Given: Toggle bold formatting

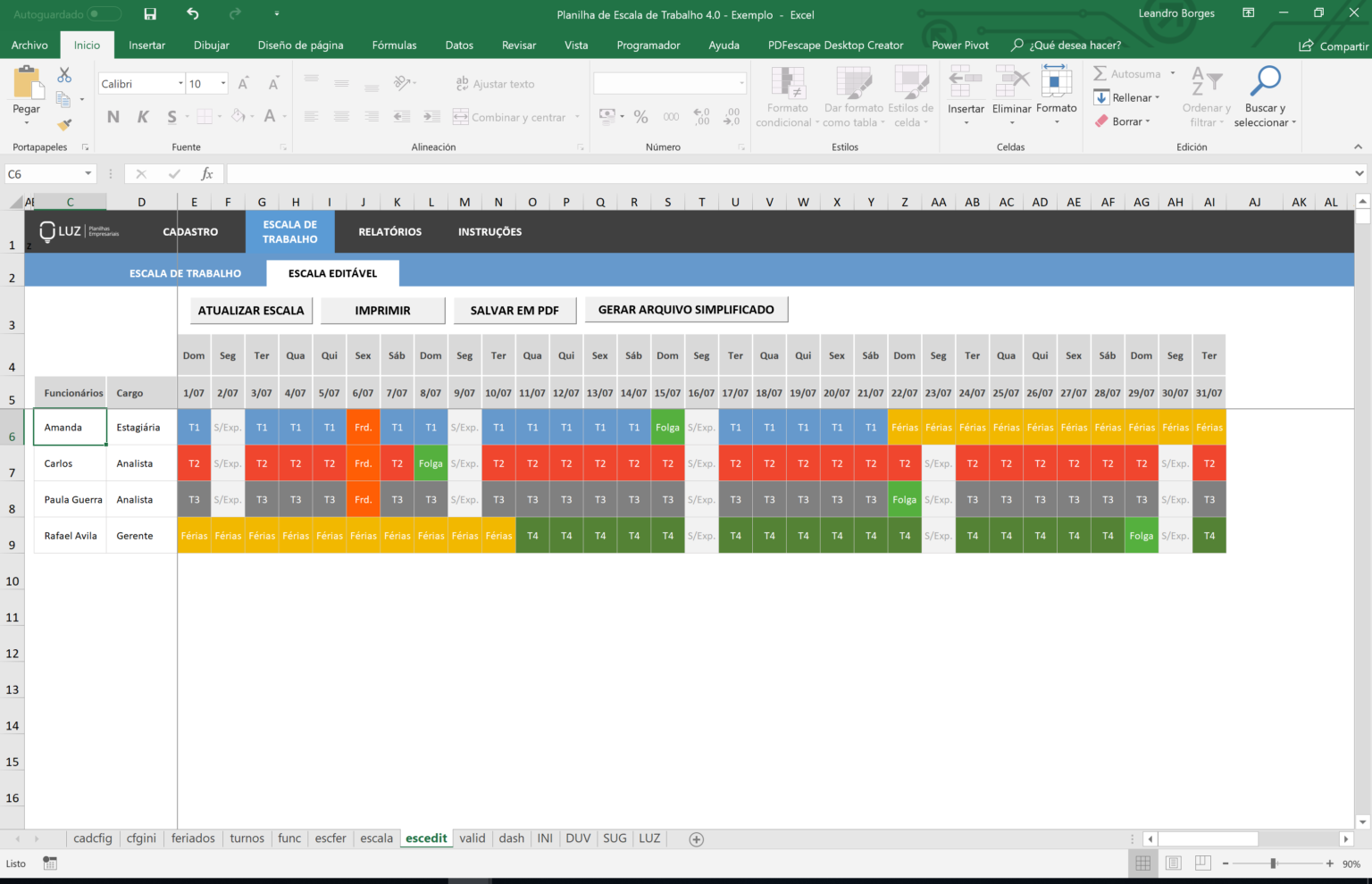Looking at the screenshot, I should (x=113, y=116).
